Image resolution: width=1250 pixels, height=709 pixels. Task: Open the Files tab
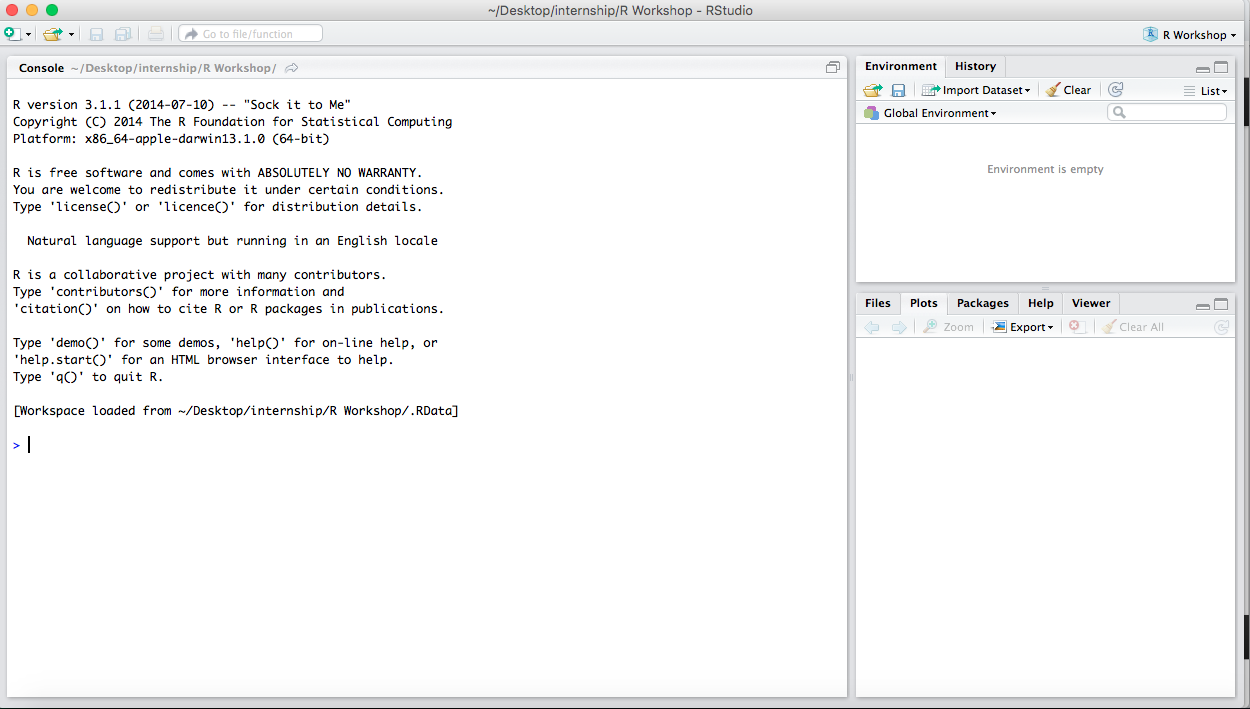click(x=877, y=303)
